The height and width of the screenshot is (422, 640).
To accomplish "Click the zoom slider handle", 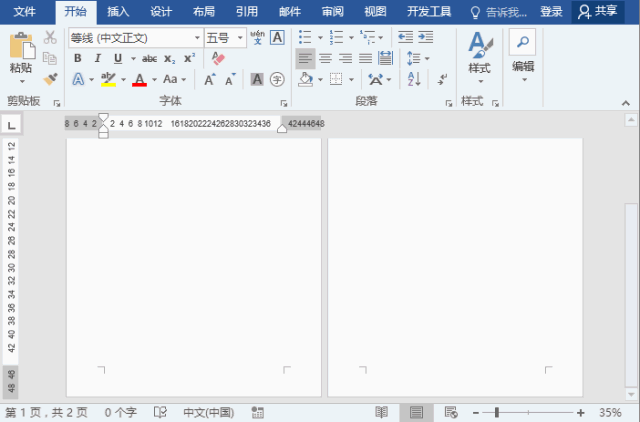I will (497, 413).
